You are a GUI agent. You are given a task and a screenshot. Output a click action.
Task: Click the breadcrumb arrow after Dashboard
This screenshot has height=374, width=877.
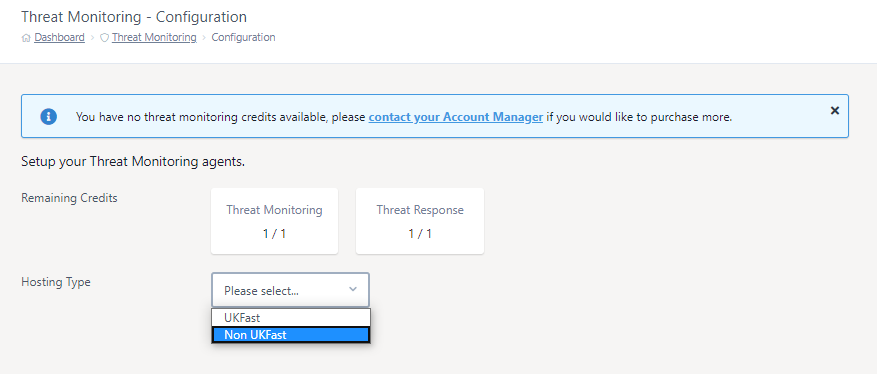(92, 38)
